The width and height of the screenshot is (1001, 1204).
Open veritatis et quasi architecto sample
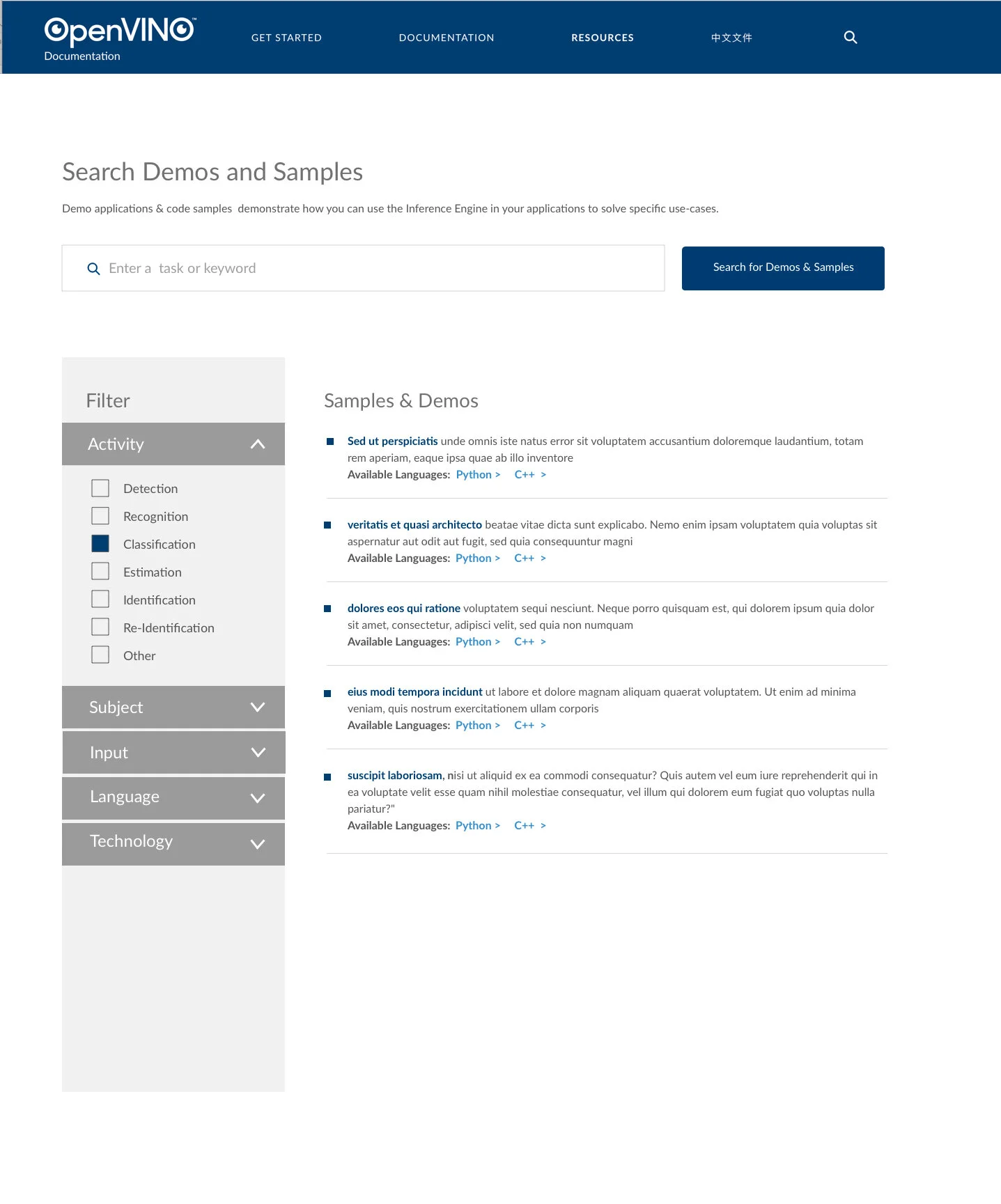tap(414, 525)
